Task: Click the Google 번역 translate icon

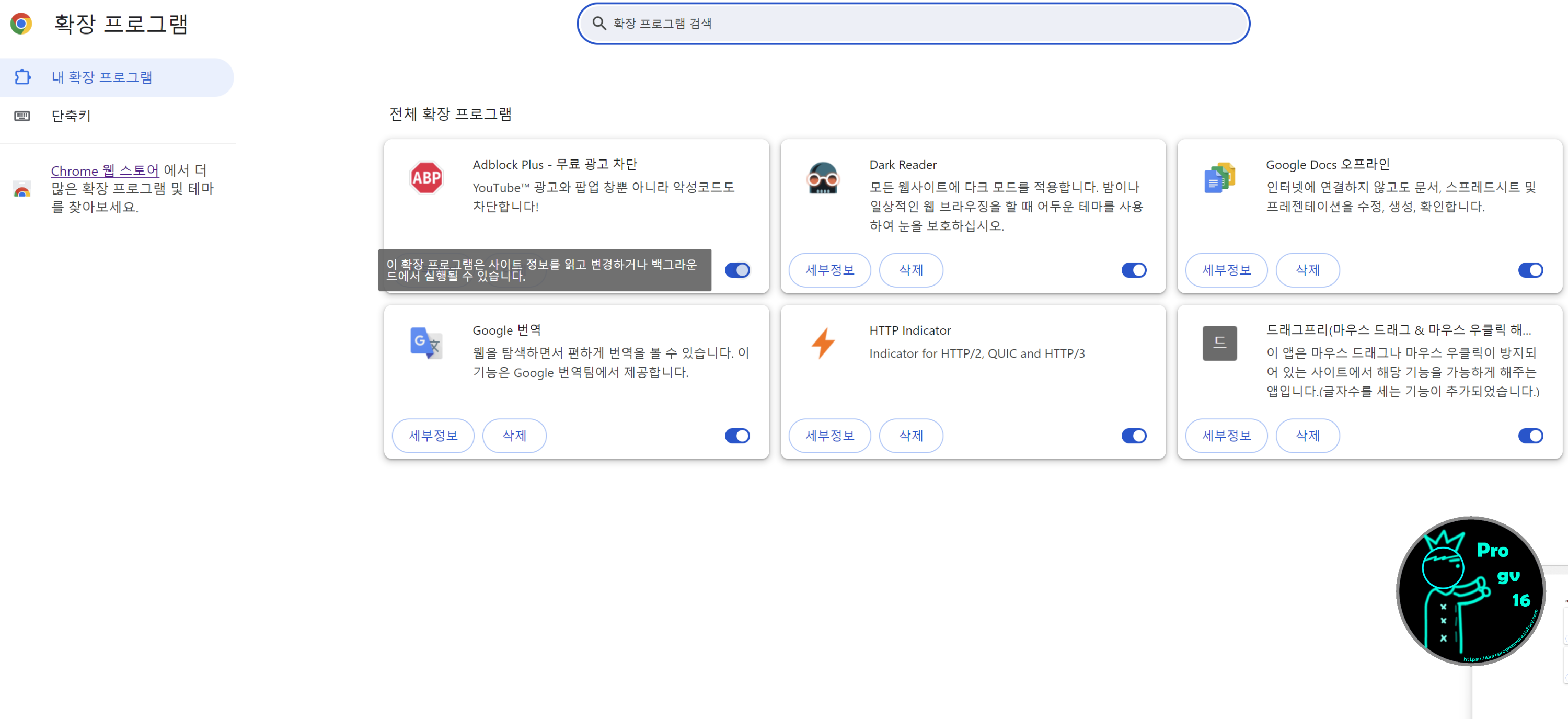Action: click(x=426, y=344)
